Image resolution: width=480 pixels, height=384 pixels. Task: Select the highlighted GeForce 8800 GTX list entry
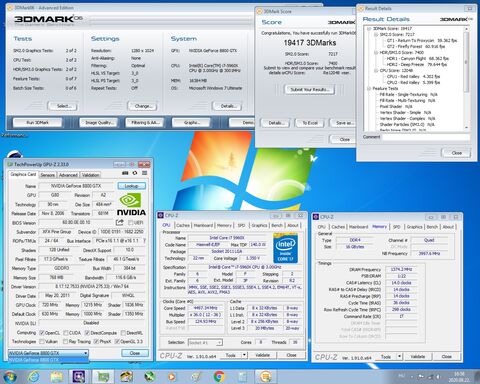pyautogui.click(x=48, y=360)
